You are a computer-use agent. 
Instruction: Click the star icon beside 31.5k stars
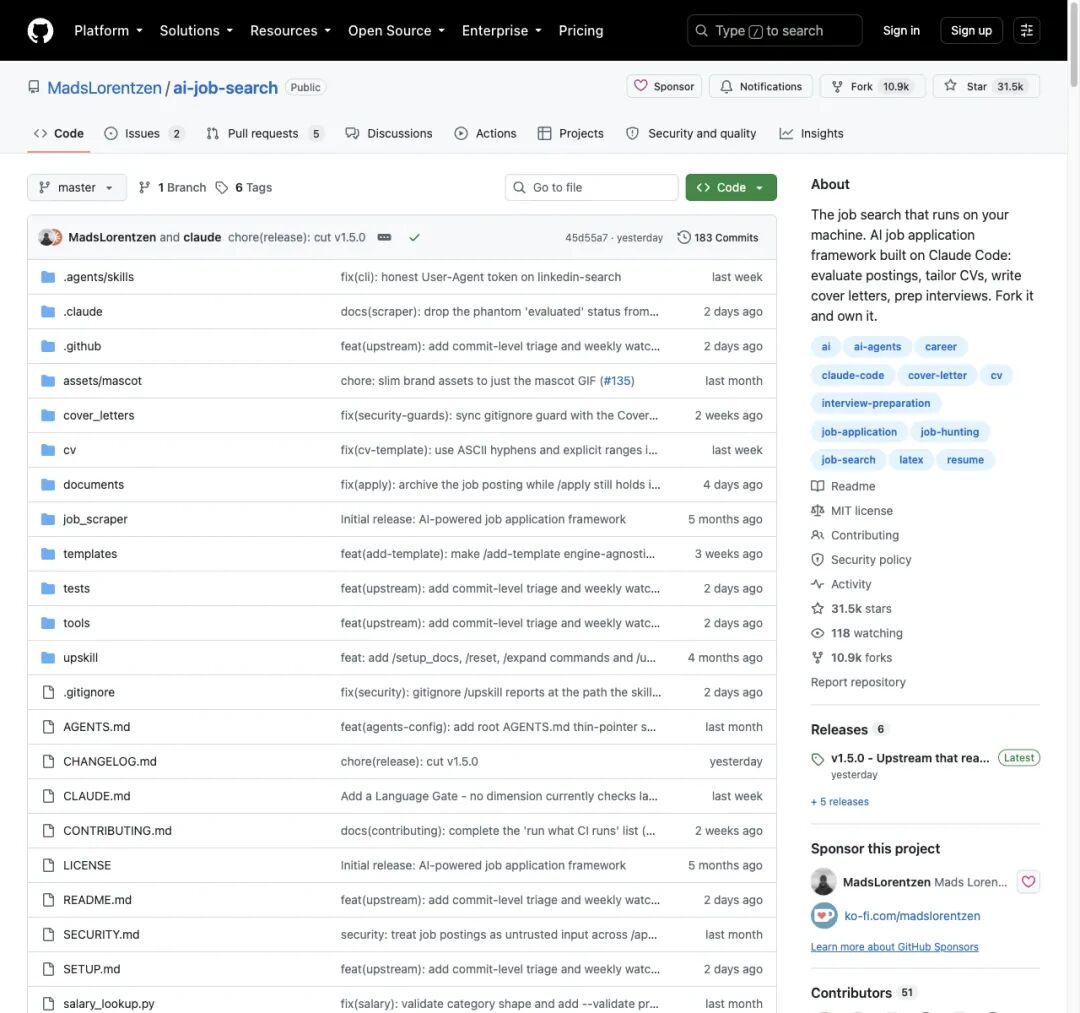[x=818, y=609]
